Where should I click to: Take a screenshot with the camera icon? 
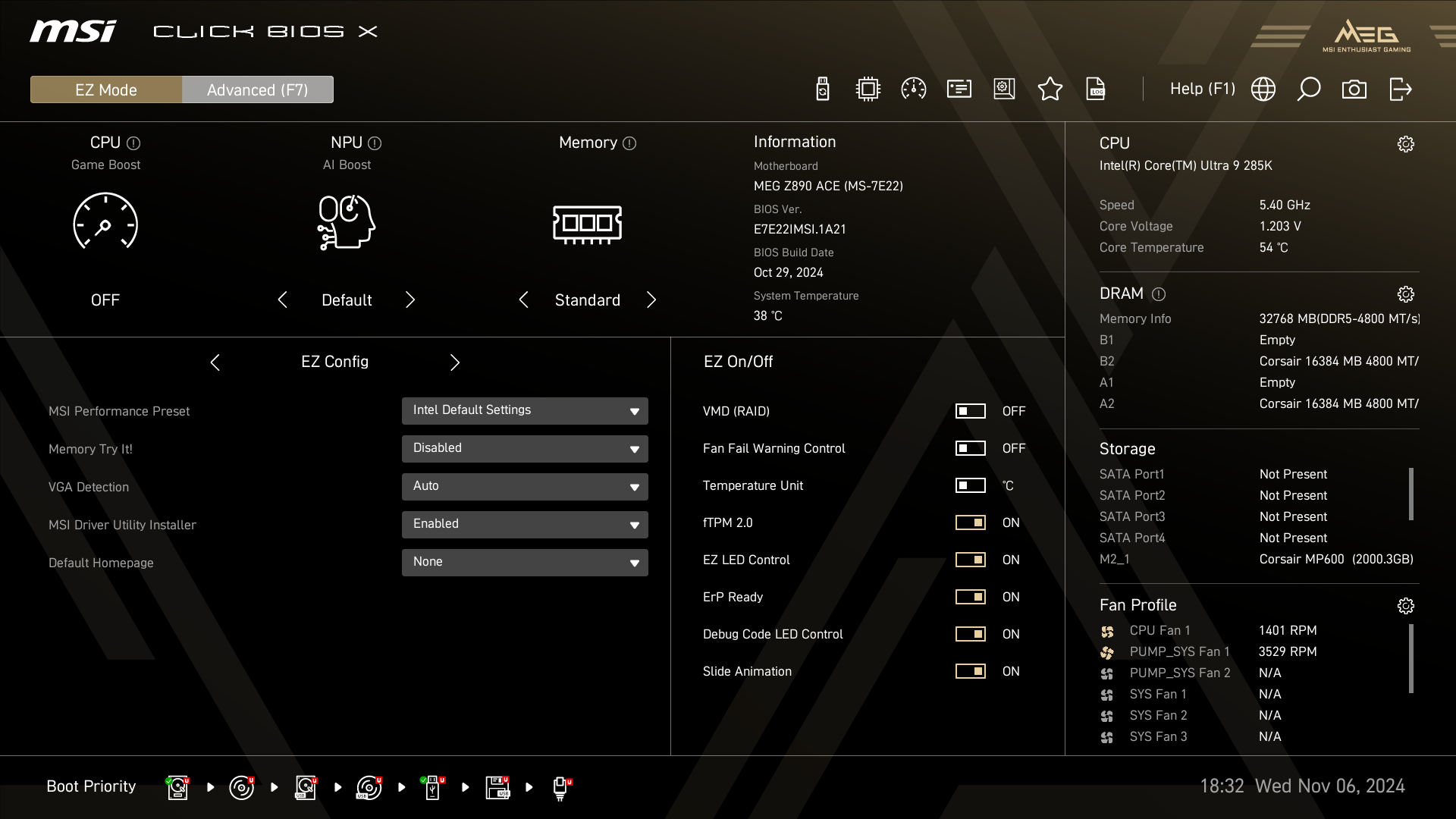point(1354,89)
